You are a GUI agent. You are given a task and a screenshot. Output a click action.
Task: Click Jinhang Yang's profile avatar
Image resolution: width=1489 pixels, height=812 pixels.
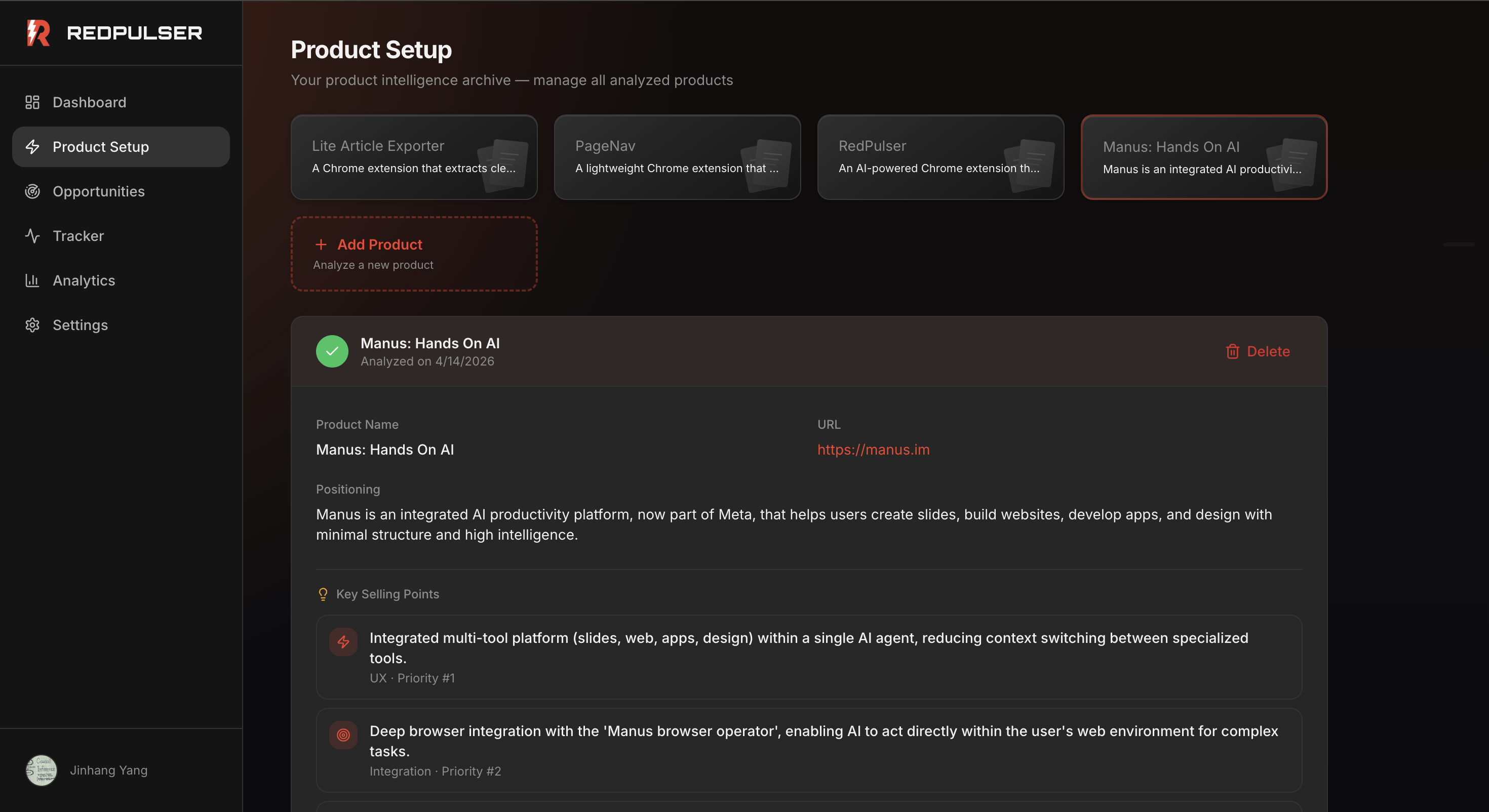click(41, 770)
